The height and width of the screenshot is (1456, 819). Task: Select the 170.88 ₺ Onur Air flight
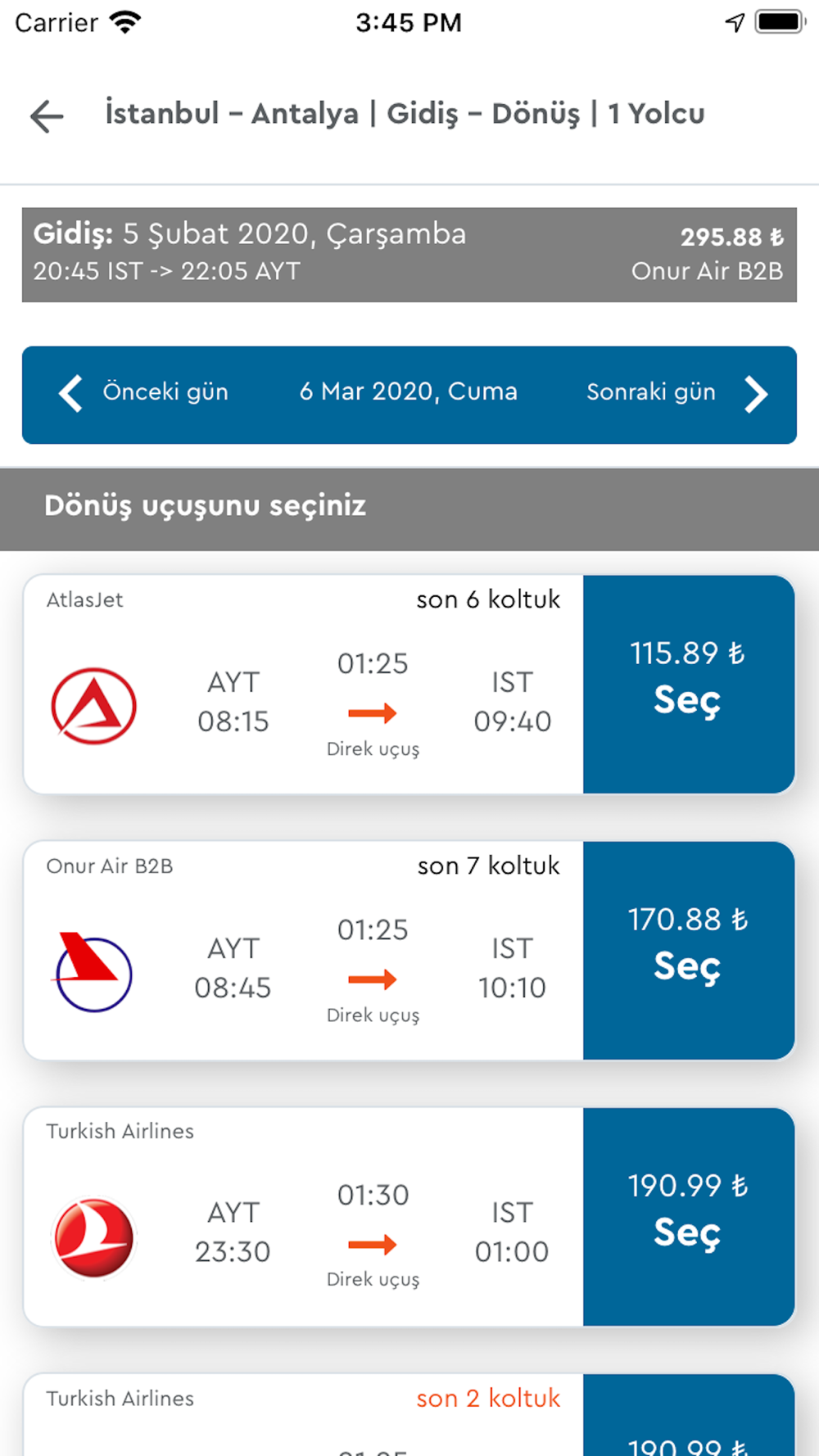click(689, 951)
